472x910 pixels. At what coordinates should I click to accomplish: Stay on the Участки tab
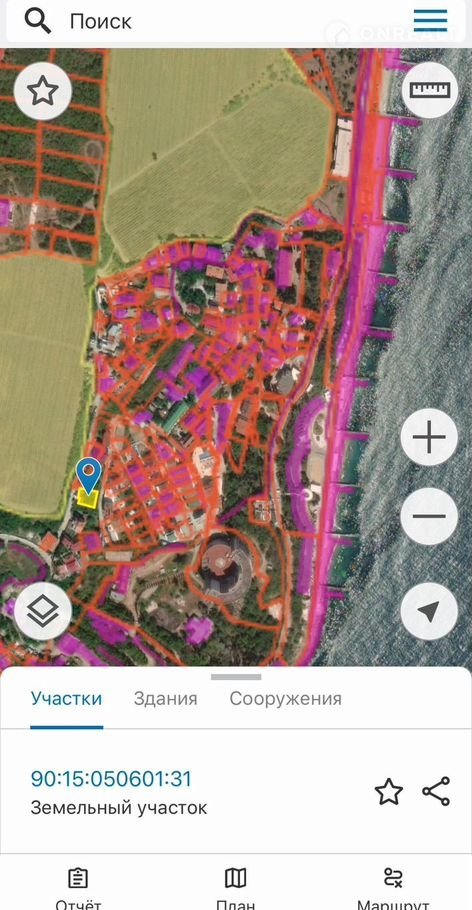click(66, 698)
